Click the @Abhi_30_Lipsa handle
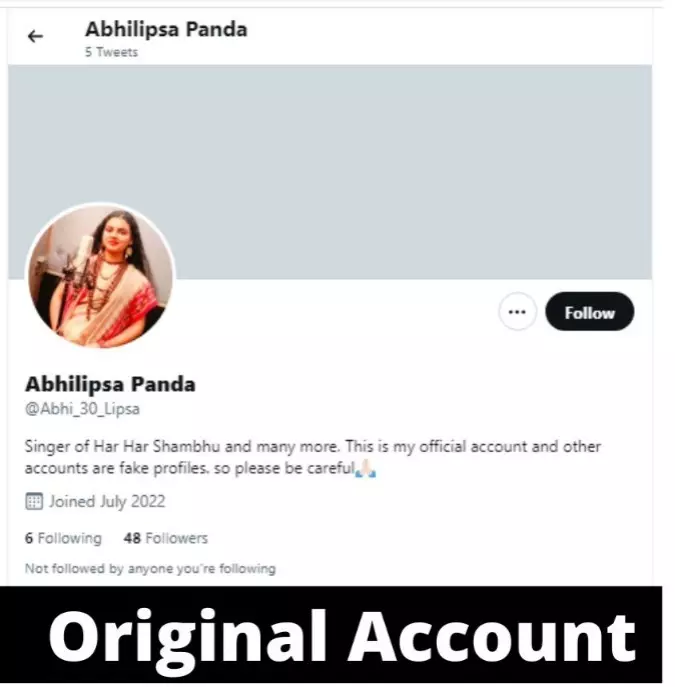Screen dimensions: 675x687 (x=82, y=409)
